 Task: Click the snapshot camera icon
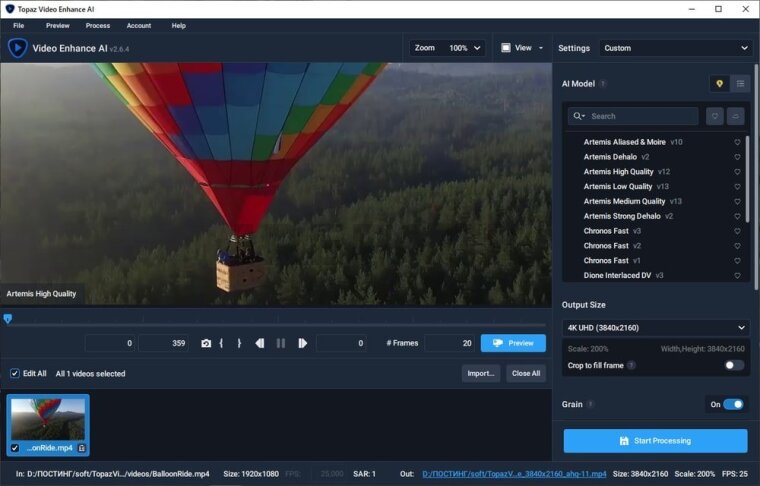(206, 343)
